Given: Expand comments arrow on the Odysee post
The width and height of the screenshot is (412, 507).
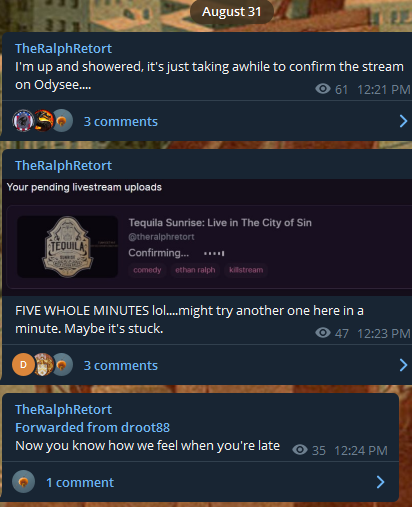Looking at the screenshot, I should tap(403, 121).
